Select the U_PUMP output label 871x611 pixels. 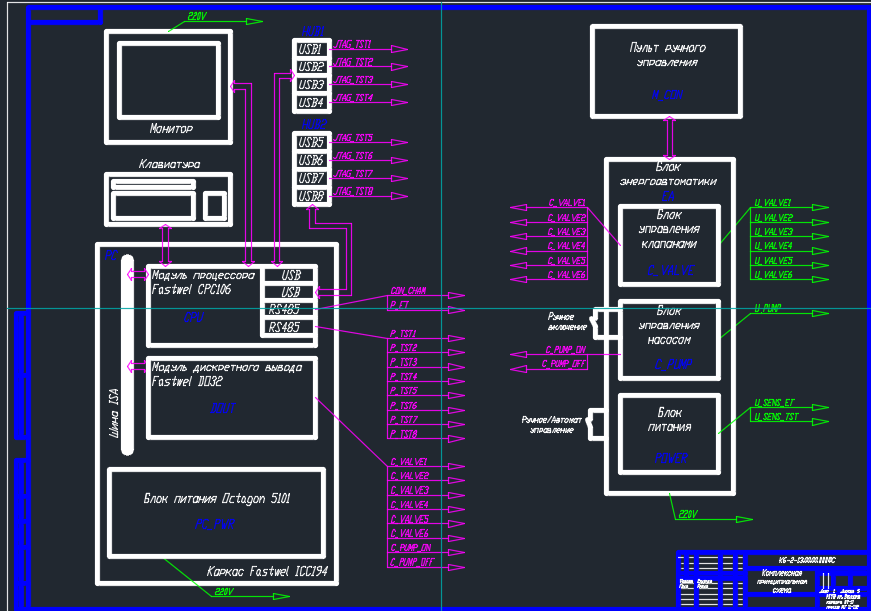click(767, 309)
